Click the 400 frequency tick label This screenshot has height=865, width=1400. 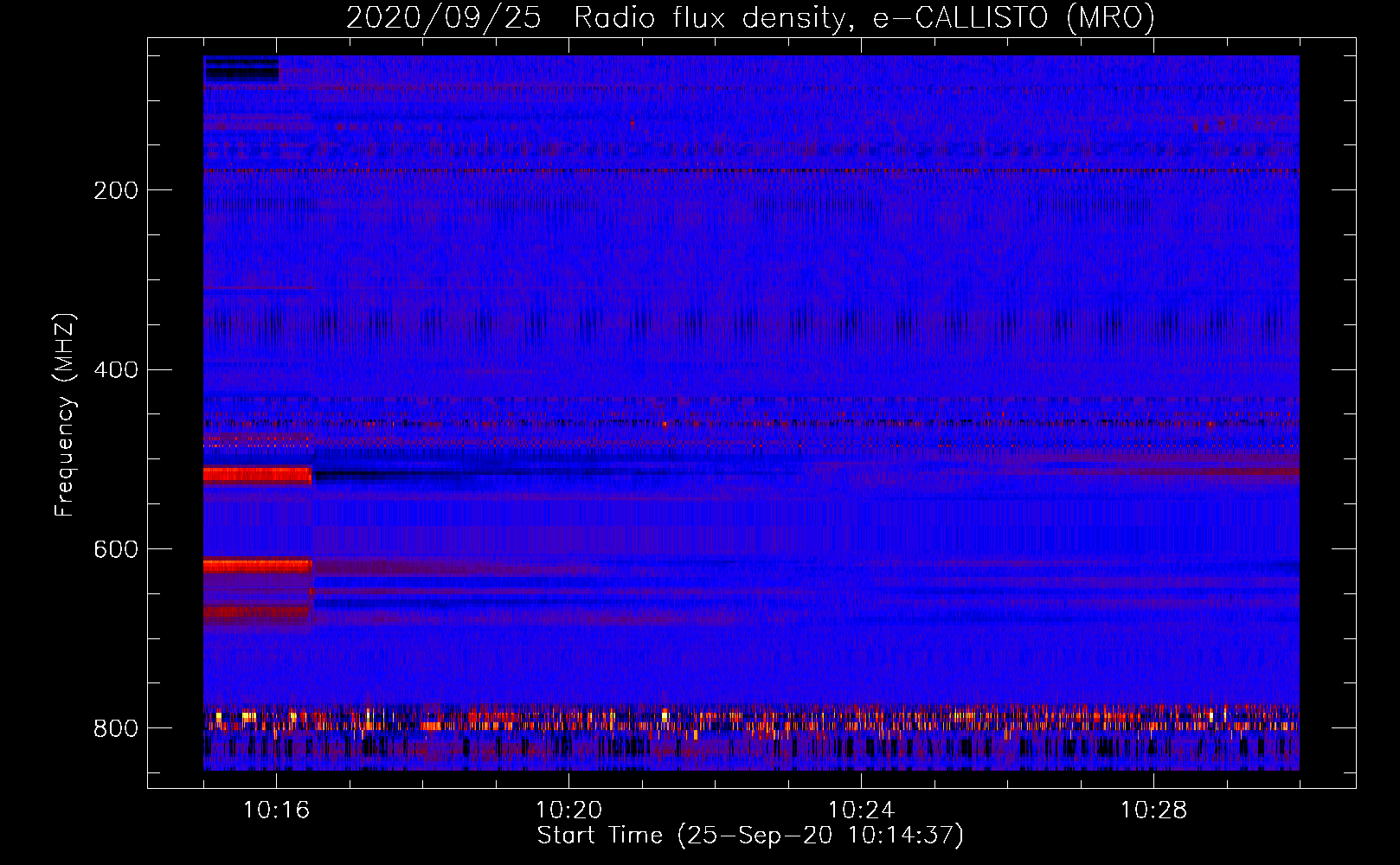(x=116, y=370)
